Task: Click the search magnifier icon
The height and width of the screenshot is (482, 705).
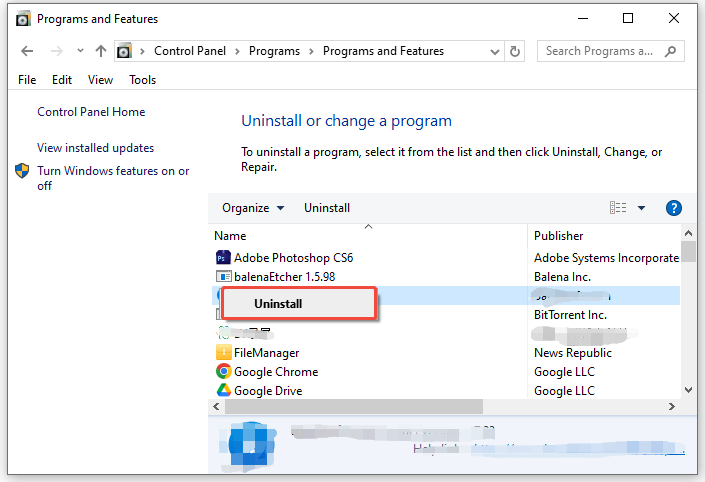Action: 670,51
